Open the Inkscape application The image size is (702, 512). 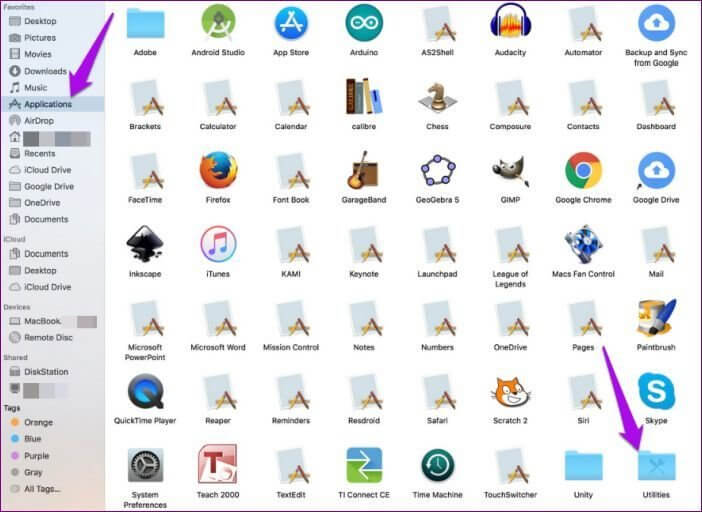146,244
